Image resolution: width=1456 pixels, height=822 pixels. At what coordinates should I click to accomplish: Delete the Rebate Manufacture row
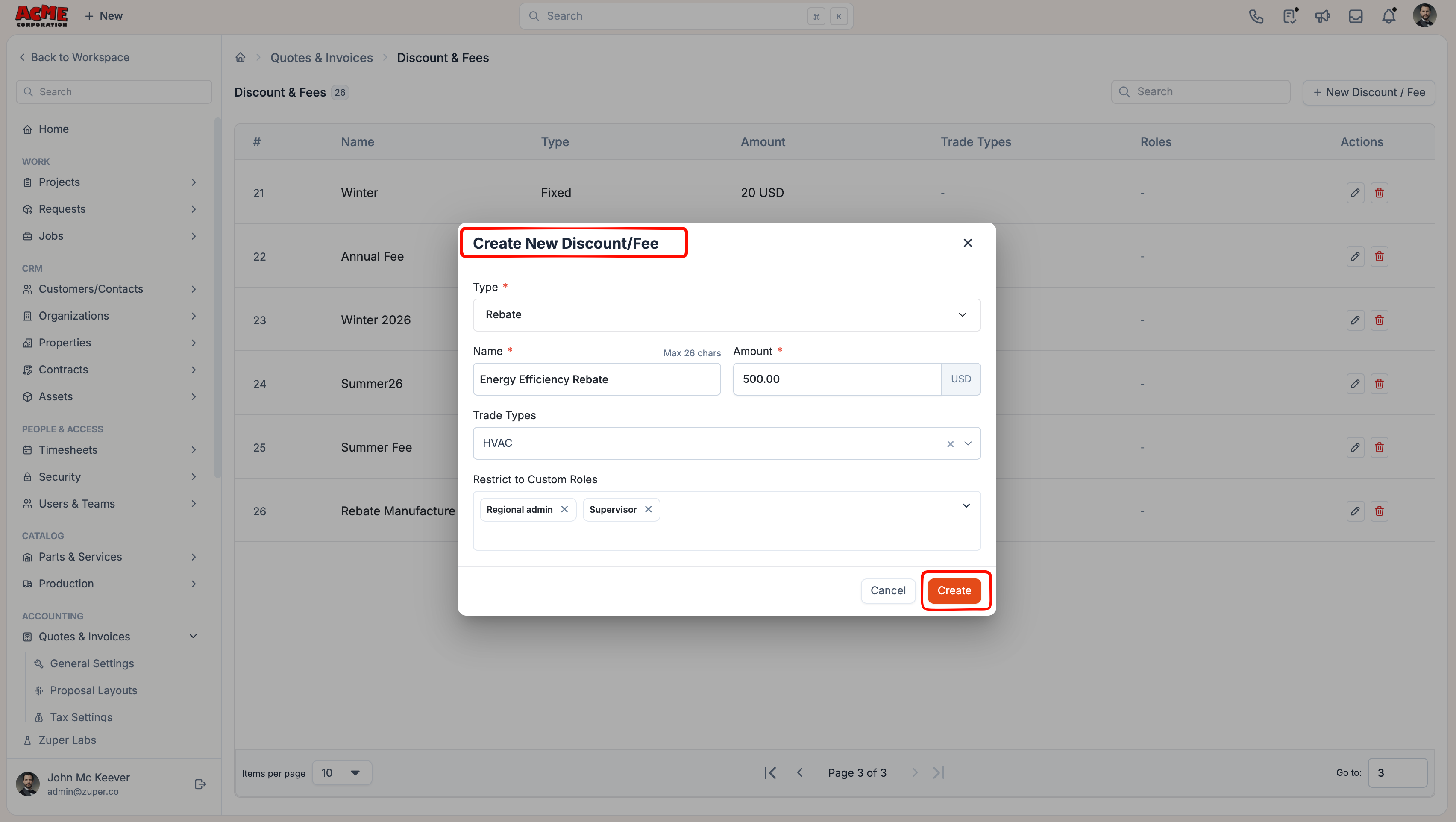[1379, 511]
